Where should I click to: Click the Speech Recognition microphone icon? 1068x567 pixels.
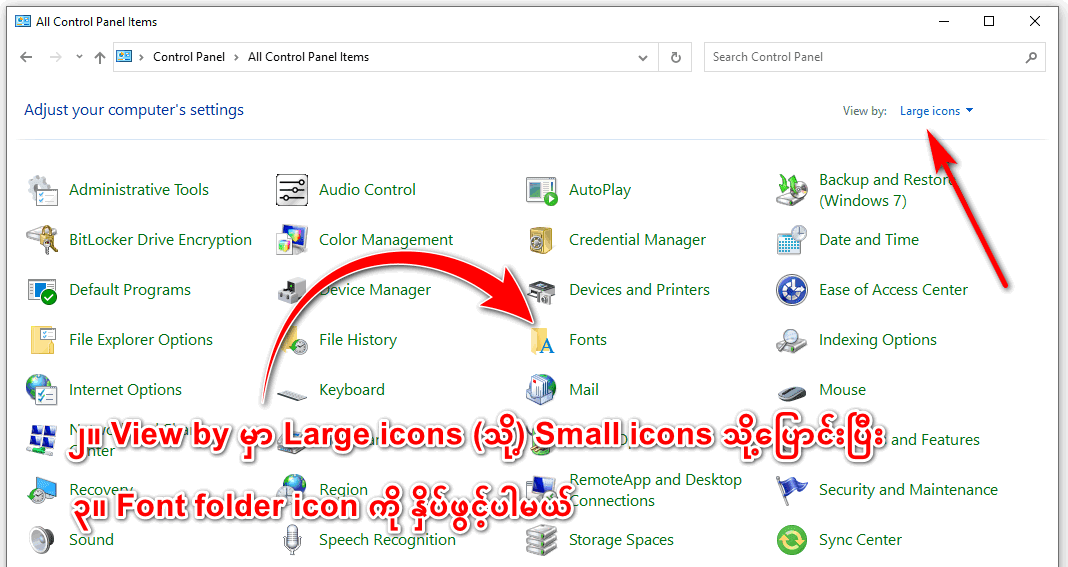pos(292,540)
